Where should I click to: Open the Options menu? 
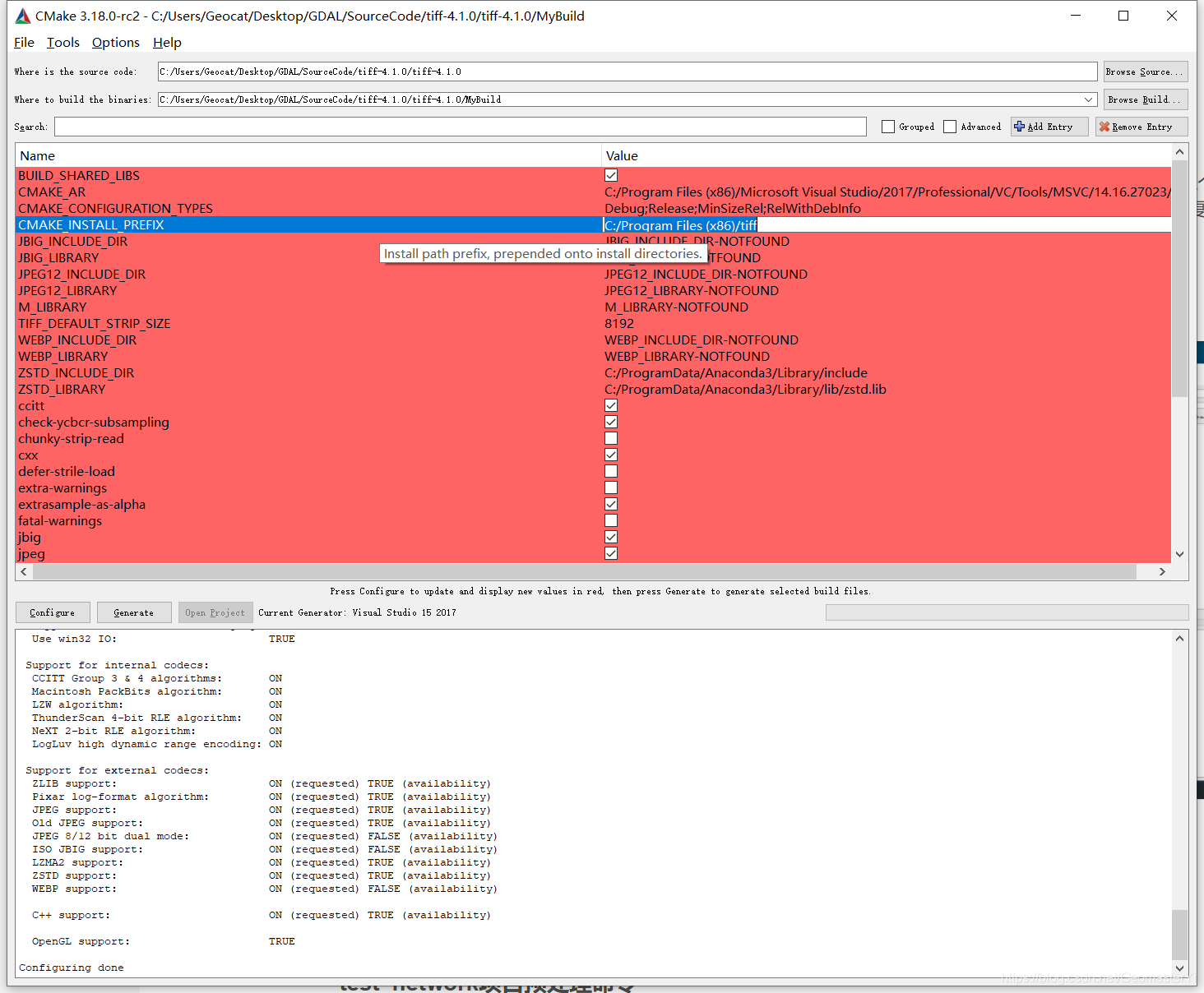(116, 43)
